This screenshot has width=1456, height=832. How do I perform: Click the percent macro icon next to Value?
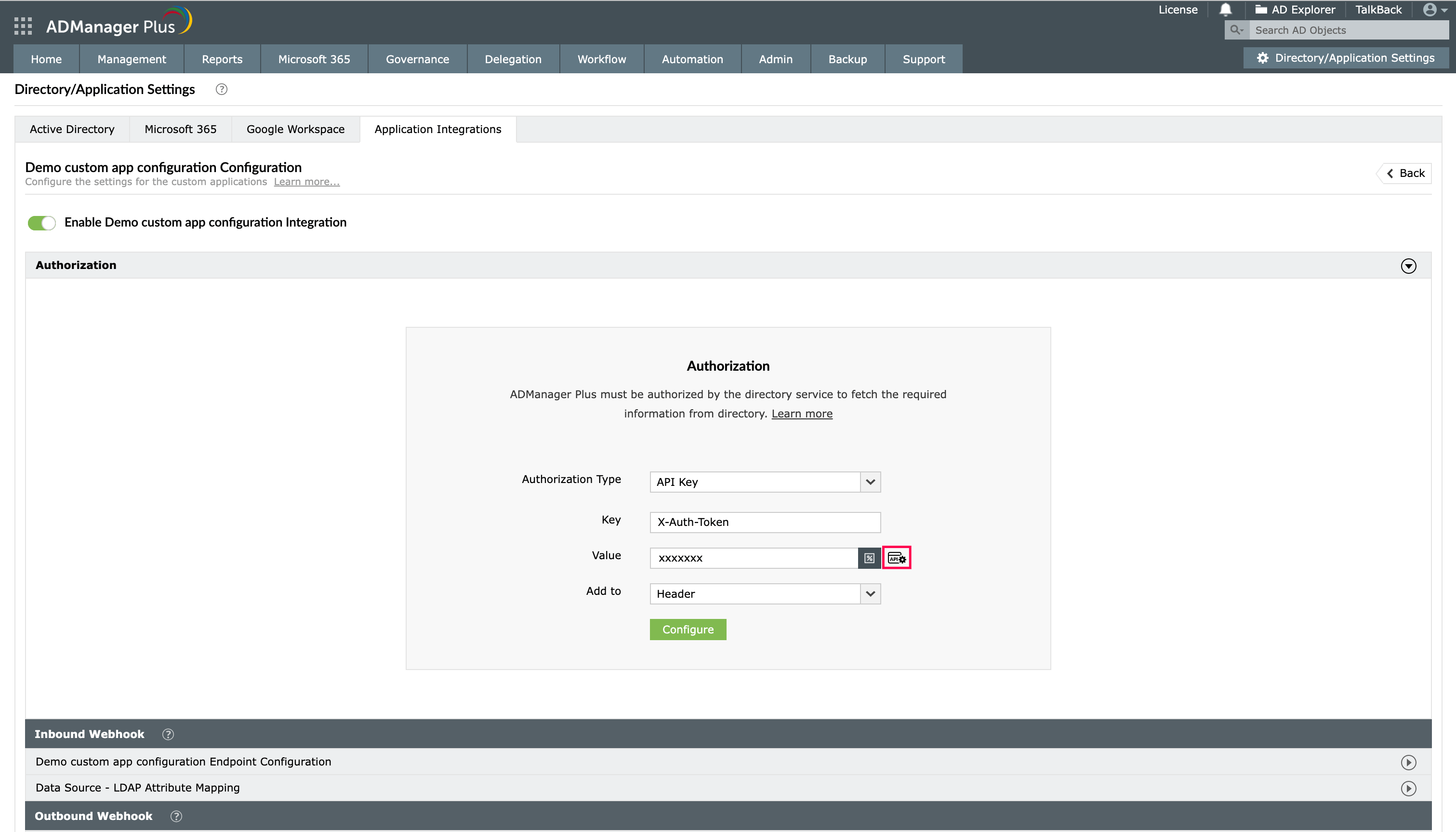[869, 558]
